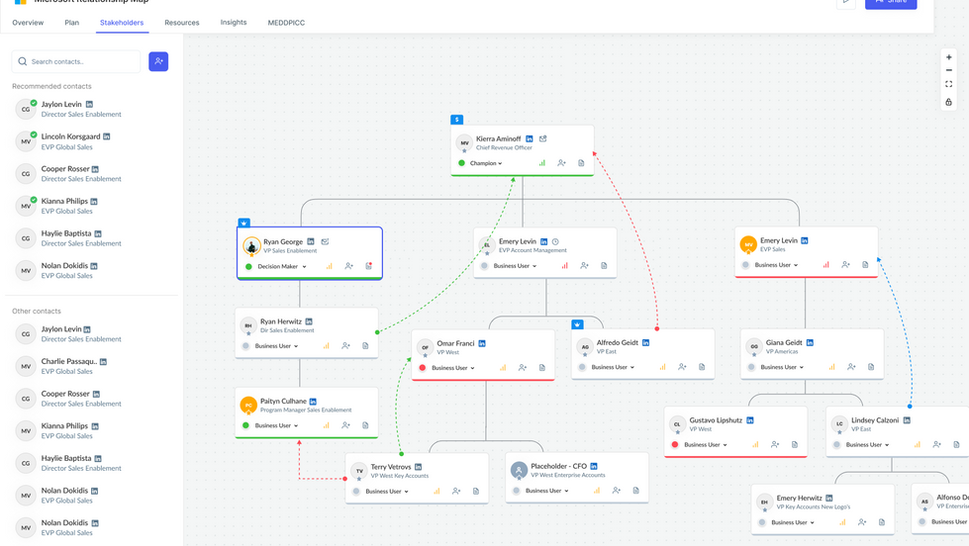
Task: Click the Ryan George avatar photo
Action: click(252, 246)
